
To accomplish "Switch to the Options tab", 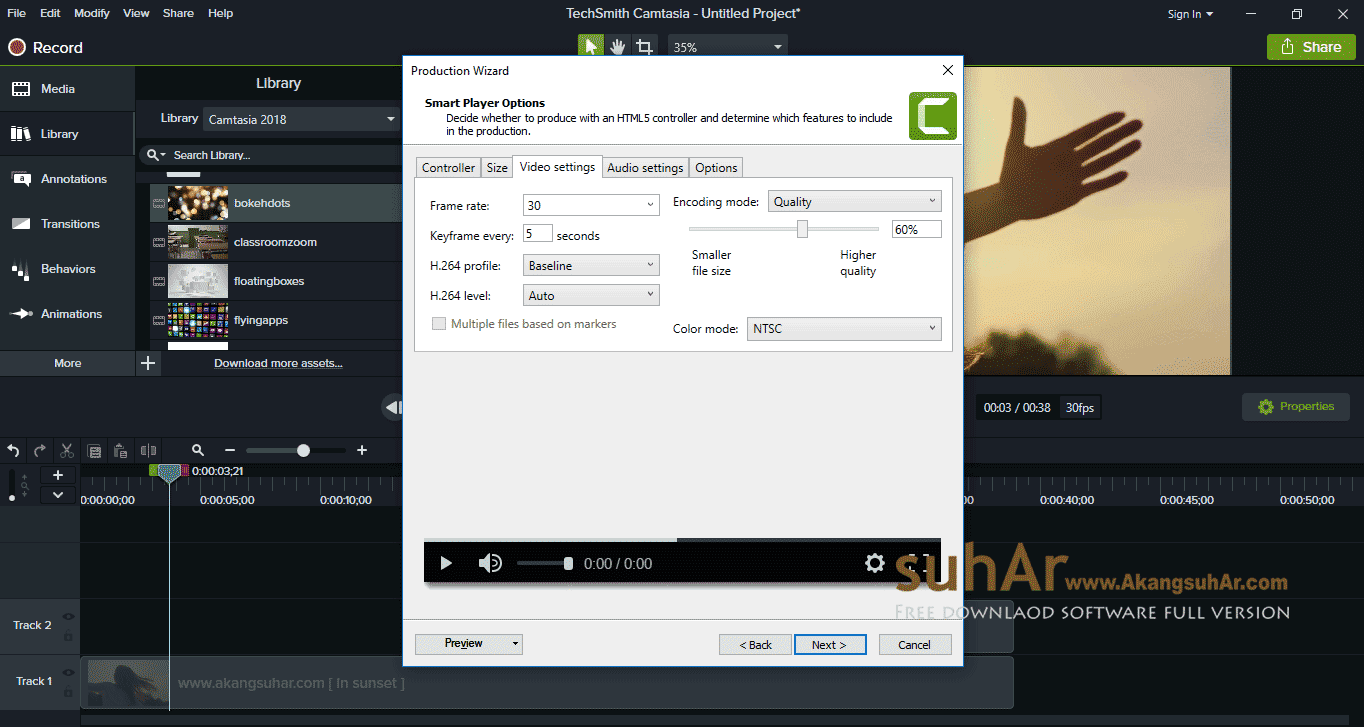I will click(x=716, y=168).
